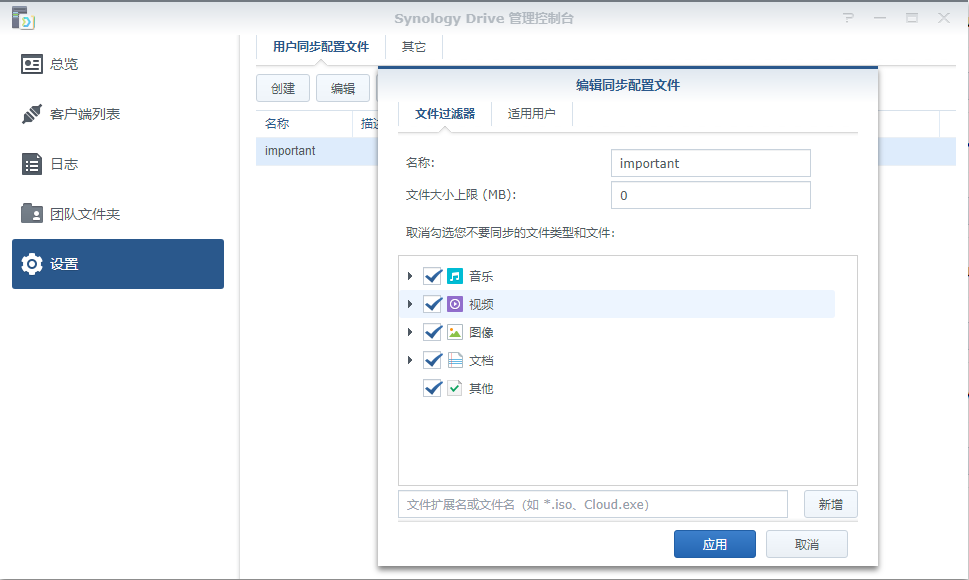Click the 图像 label in the tree
The height and width of the screenshot is (580, 969).
481,332
